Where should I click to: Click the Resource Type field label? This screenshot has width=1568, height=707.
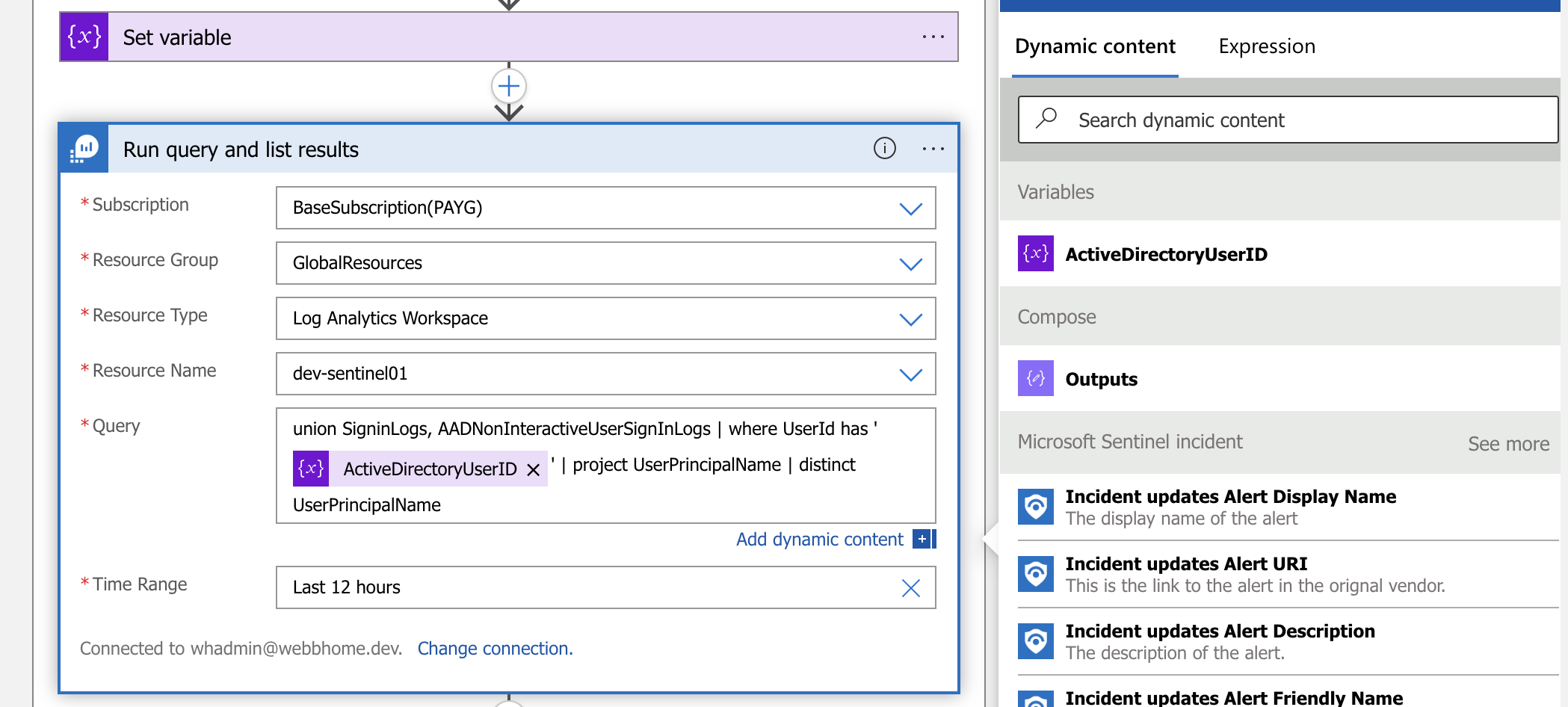(149, 315)
